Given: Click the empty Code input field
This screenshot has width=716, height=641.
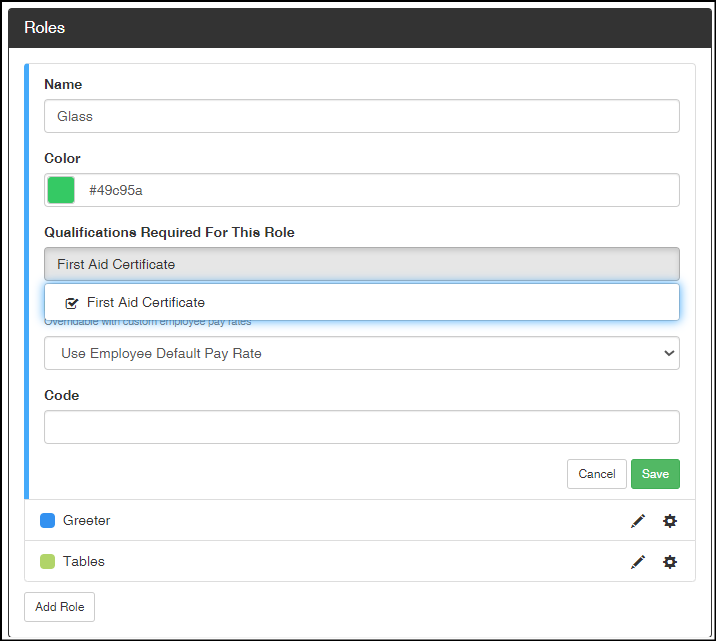Looking at the screenshot, I should pos(362,427).
